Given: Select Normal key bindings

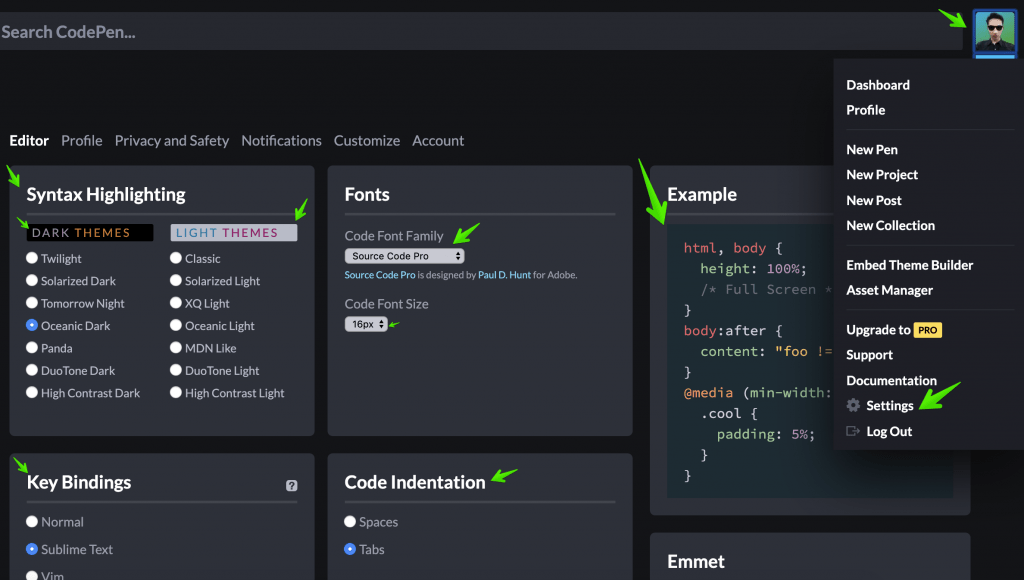Looking at the screenshot, I should tap(30, 521).
